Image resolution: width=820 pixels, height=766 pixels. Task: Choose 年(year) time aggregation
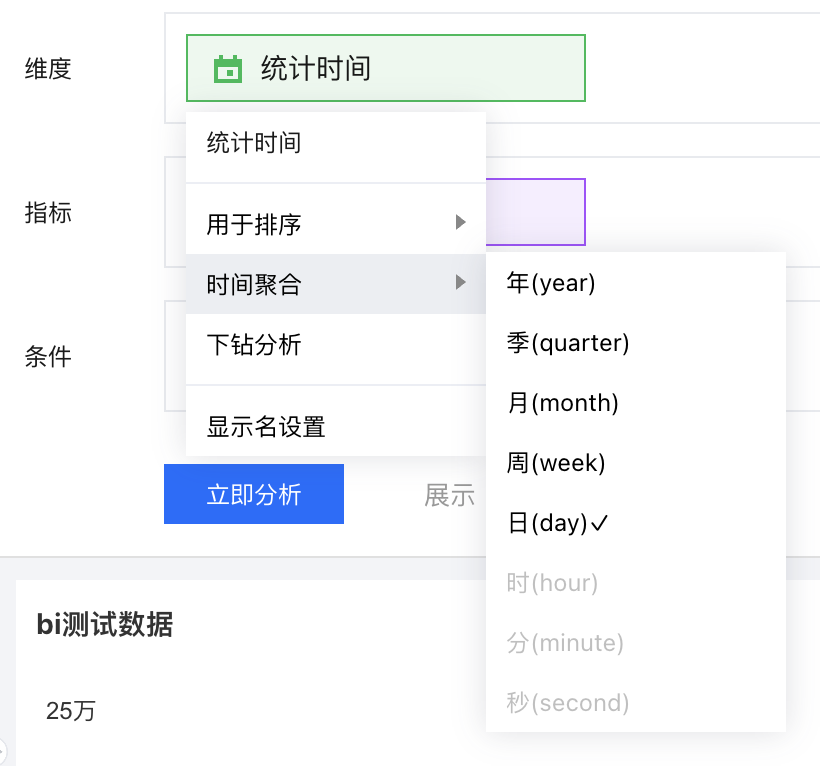click(551, 283)
